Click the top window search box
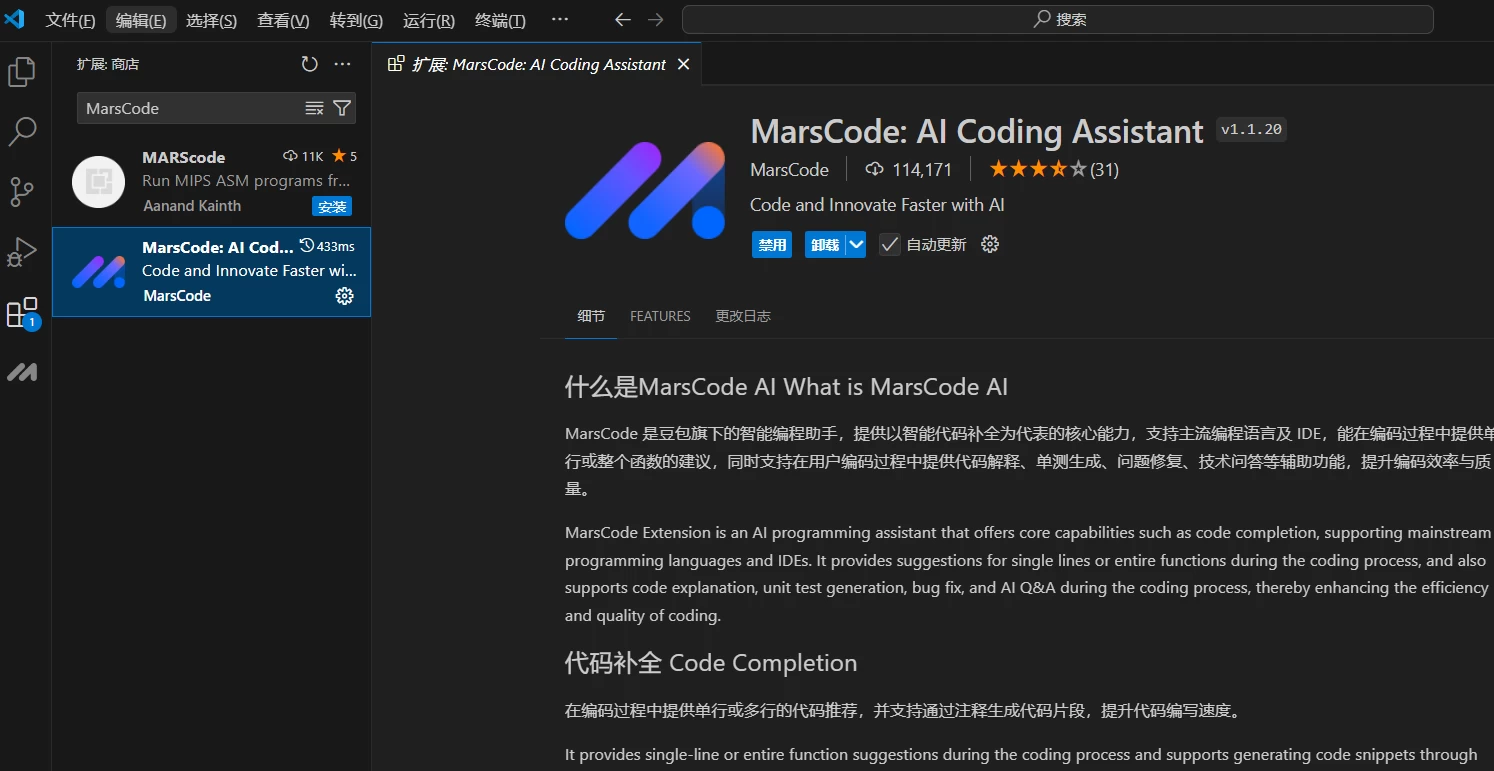The image size is (1494, 771). 1056,19
